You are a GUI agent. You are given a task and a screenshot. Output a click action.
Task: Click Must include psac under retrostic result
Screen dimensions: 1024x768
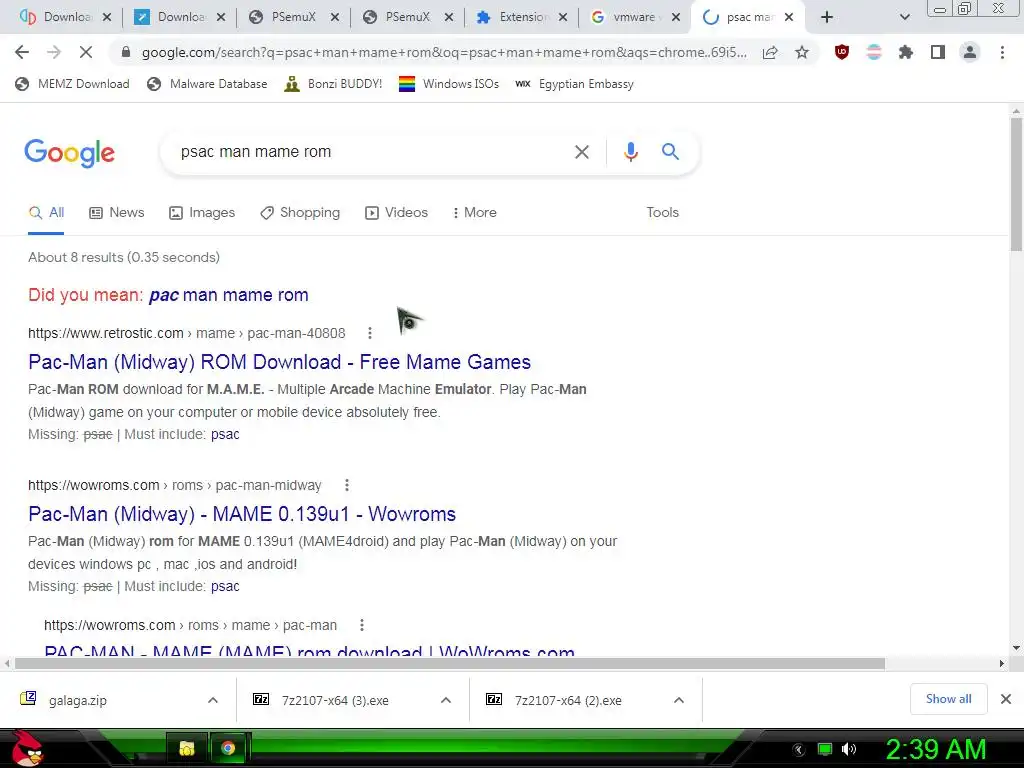click(225, 435)
